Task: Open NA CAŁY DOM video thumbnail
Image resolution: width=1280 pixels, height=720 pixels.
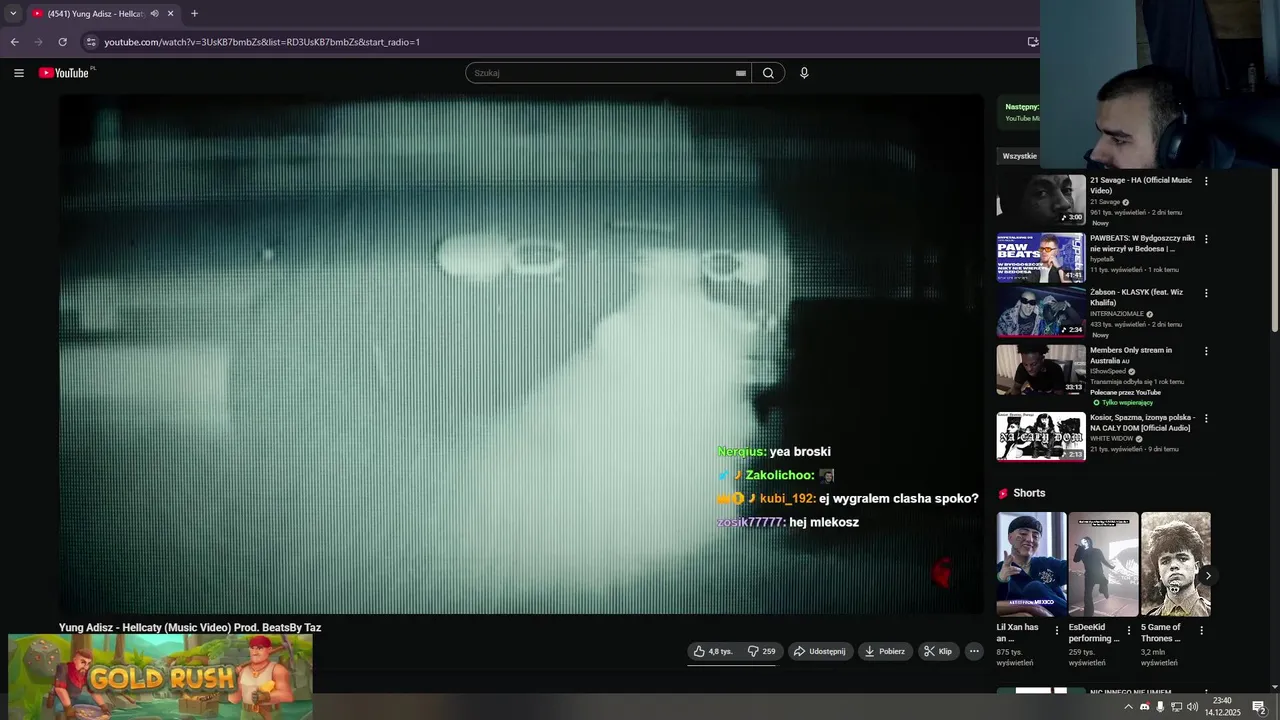Action: (1041, 437)
